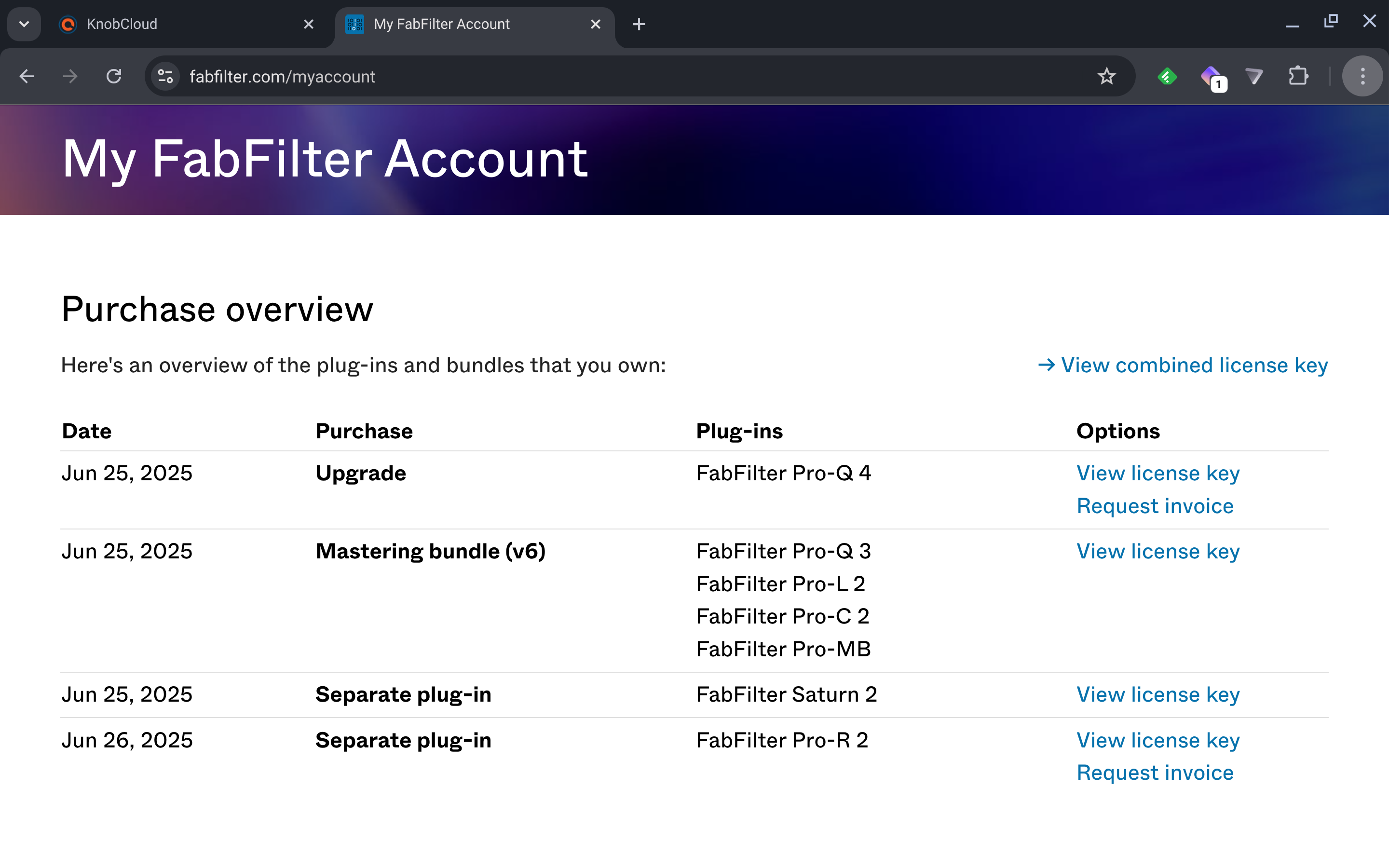Go back to the previous page

click(27, 76)
